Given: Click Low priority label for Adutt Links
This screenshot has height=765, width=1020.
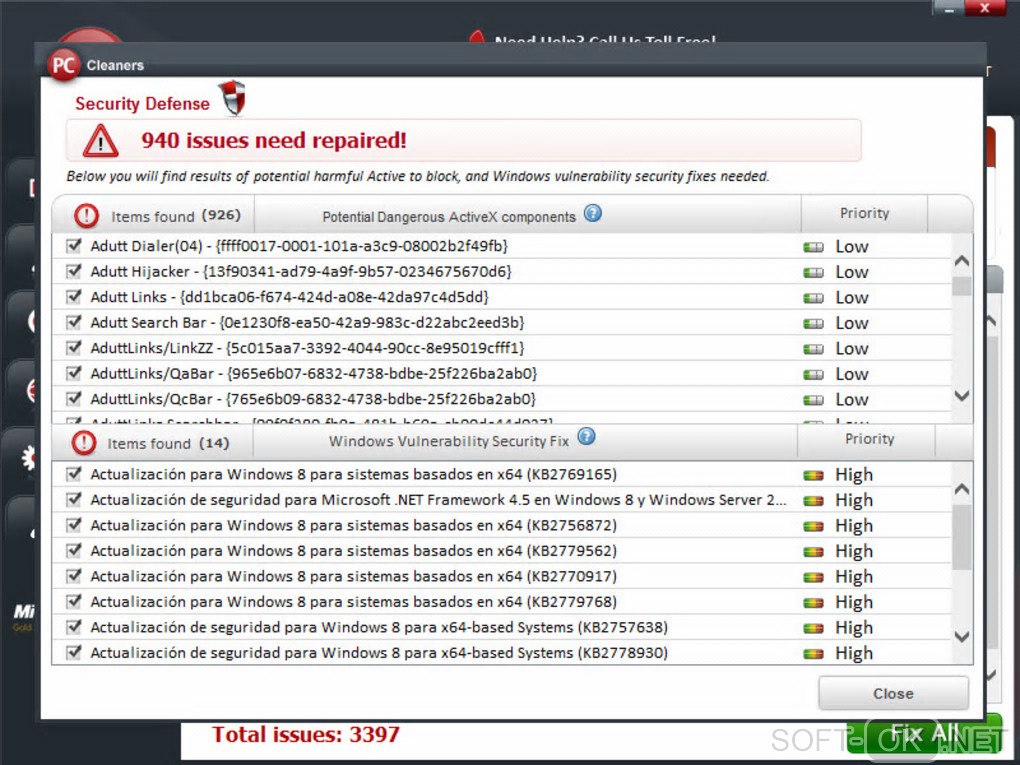Looking at the screenshot, I should click(852, 298).
